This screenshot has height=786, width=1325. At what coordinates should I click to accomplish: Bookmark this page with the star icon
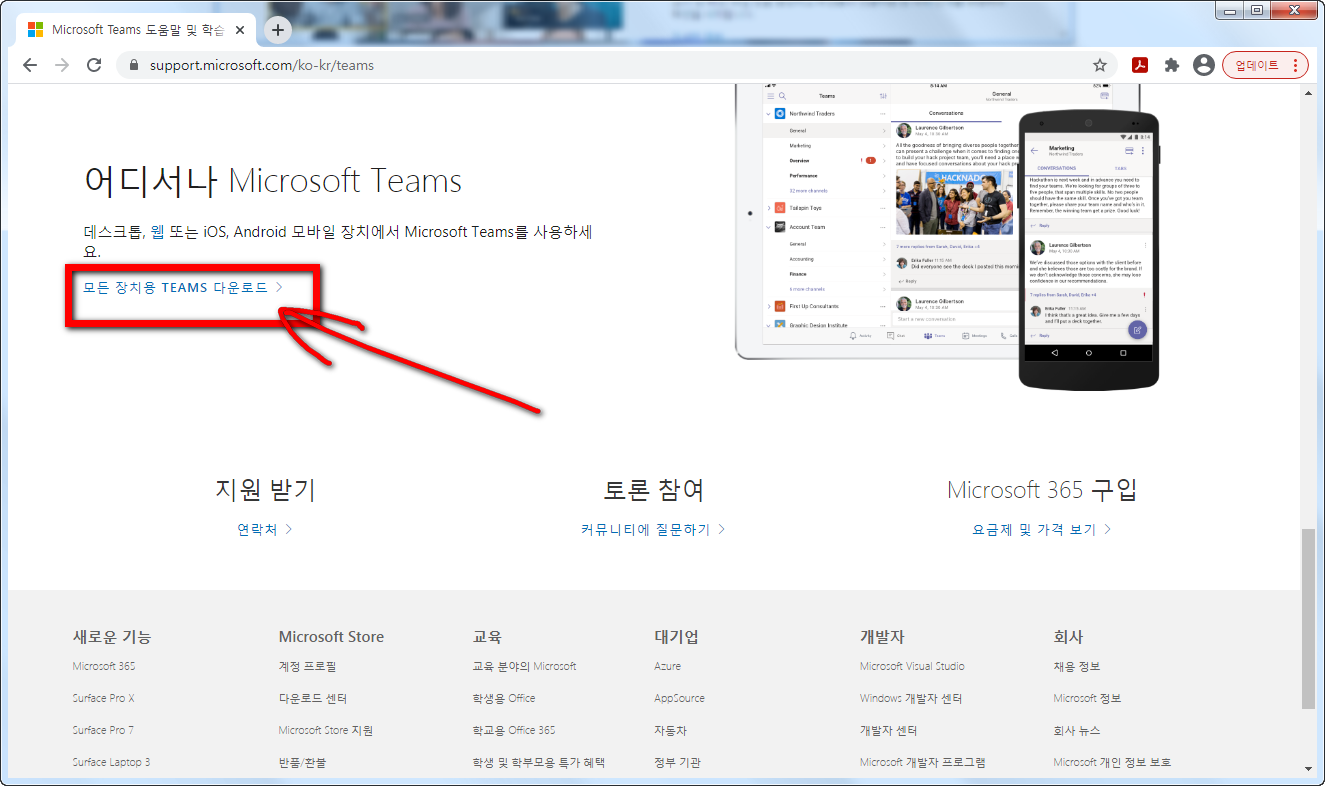click(1100, 65)
